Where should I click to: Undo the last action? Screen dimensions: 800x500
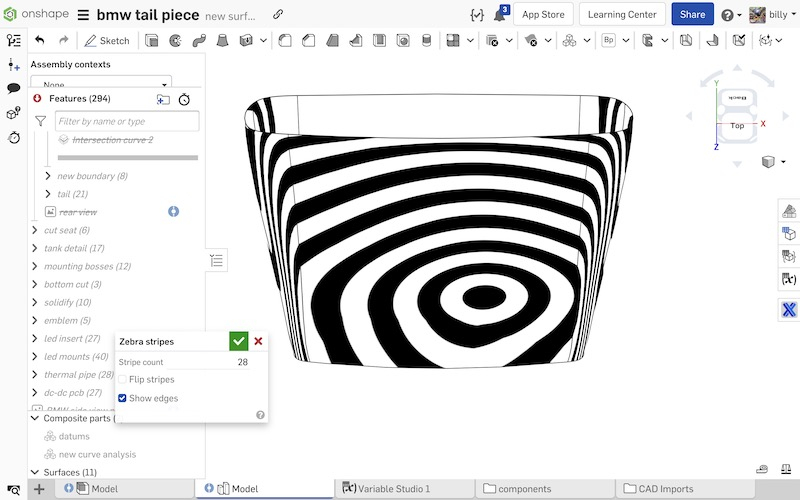(40, 40)
